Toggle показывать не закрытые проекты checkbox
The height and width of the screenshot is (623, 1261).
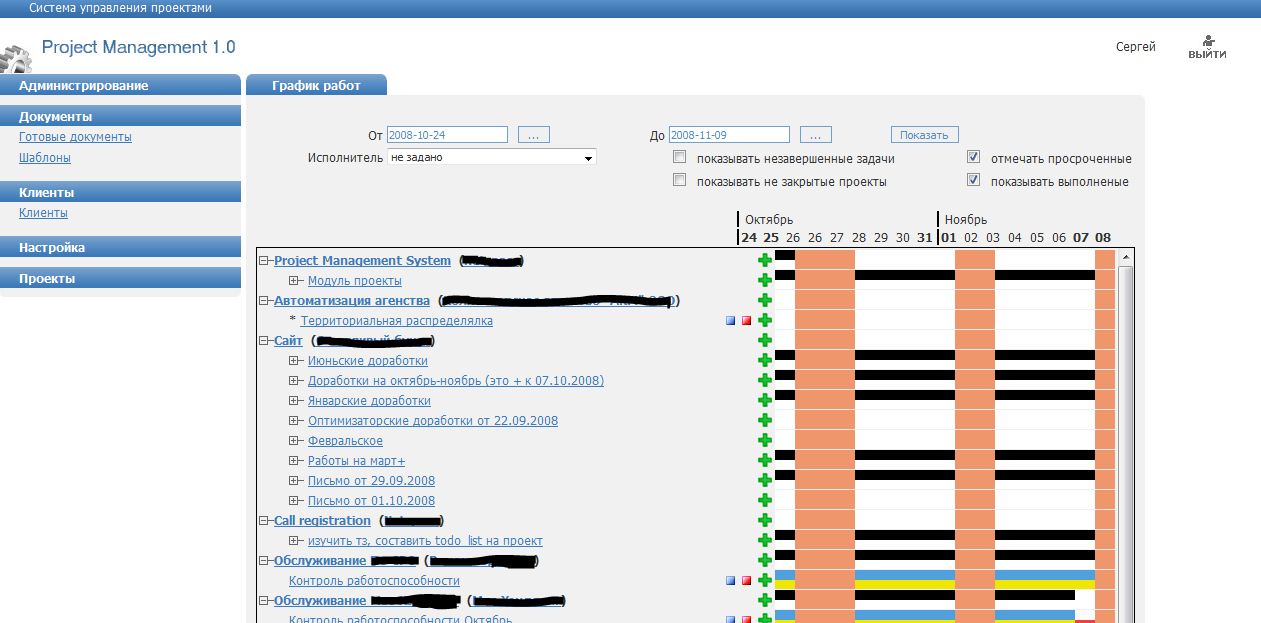click(x=680, y=180)
